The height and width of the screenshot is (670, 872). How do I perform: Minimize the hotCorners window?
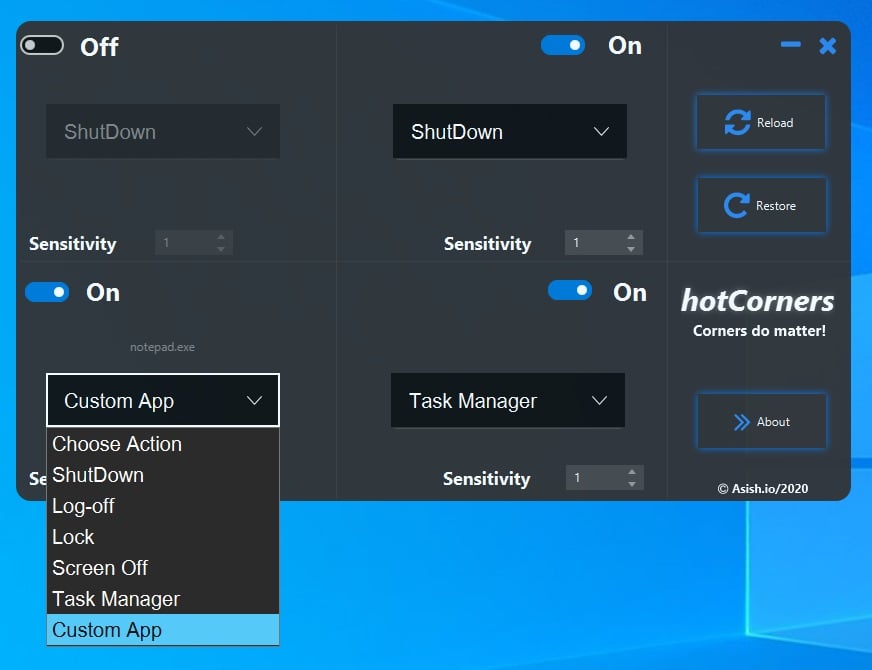tap(790, 45)
